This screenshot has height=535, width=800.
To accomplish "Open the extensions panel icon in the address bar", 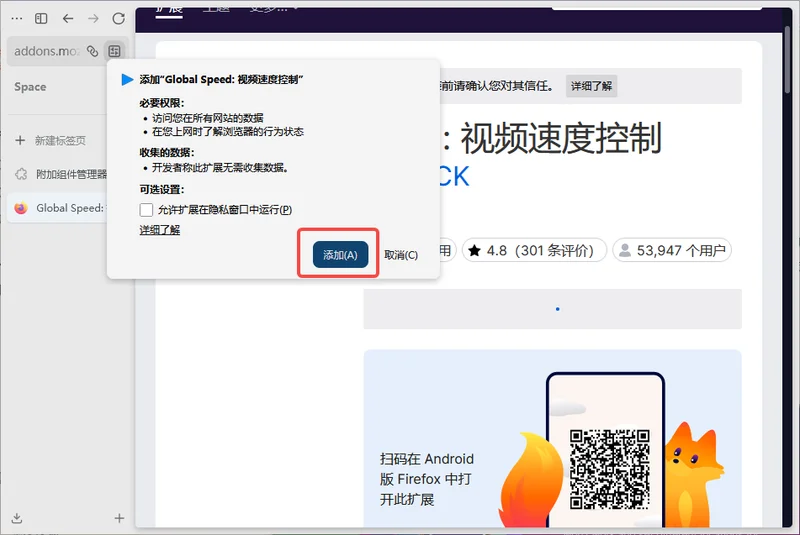I will (x=114, y=51).
